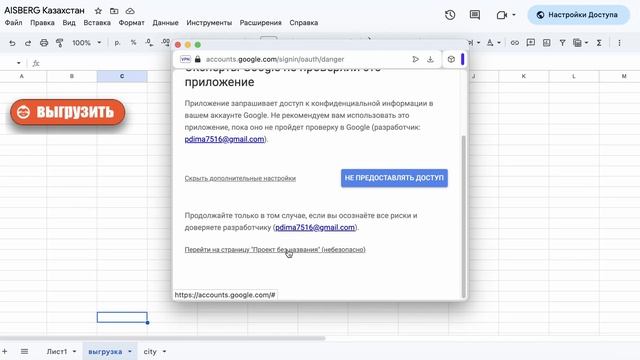Screen dimensions: 640x360
Task: Redo the last action
Action: (28, 42)
